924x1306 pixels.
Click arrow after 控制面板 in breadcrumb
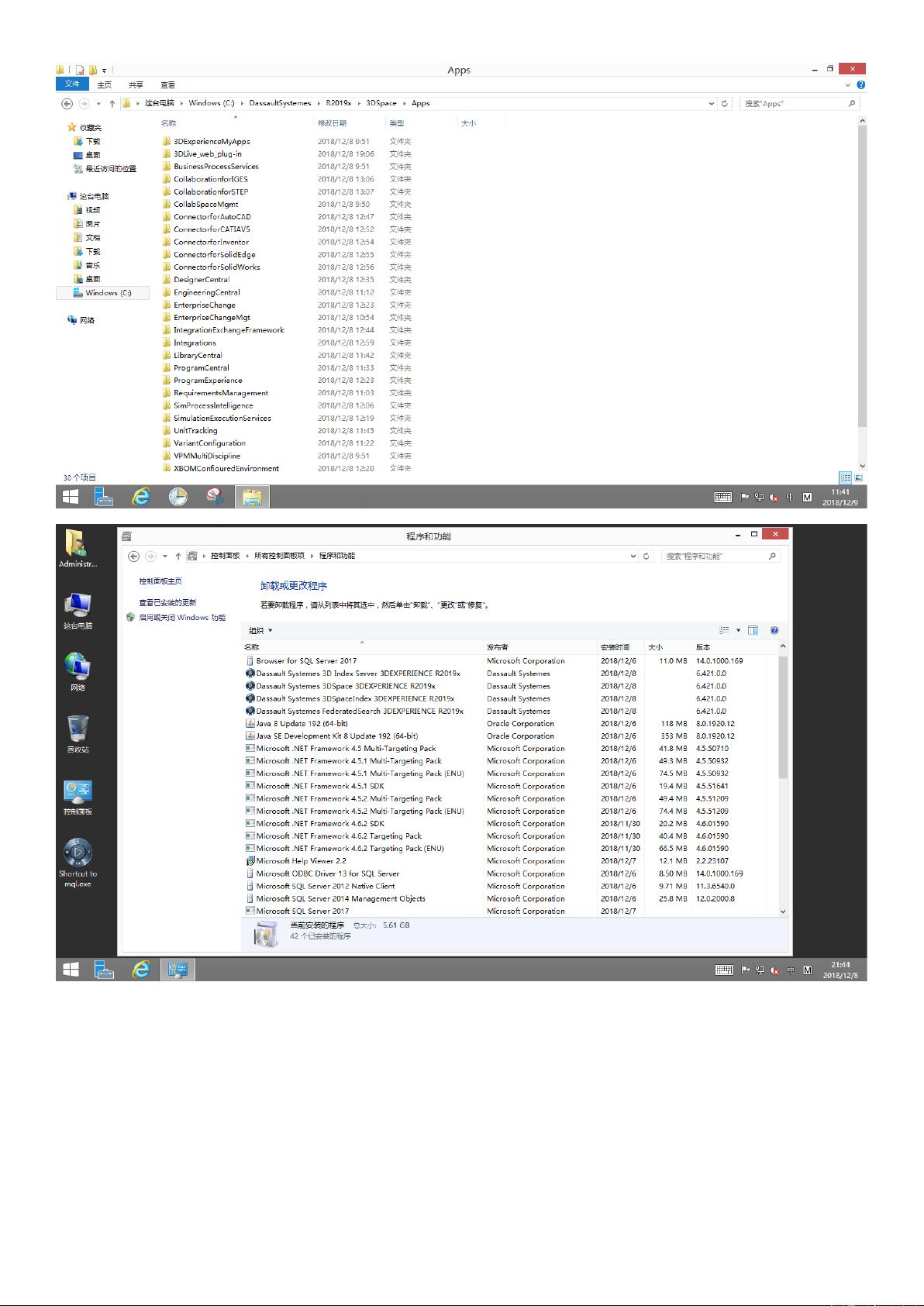(247, 556)
